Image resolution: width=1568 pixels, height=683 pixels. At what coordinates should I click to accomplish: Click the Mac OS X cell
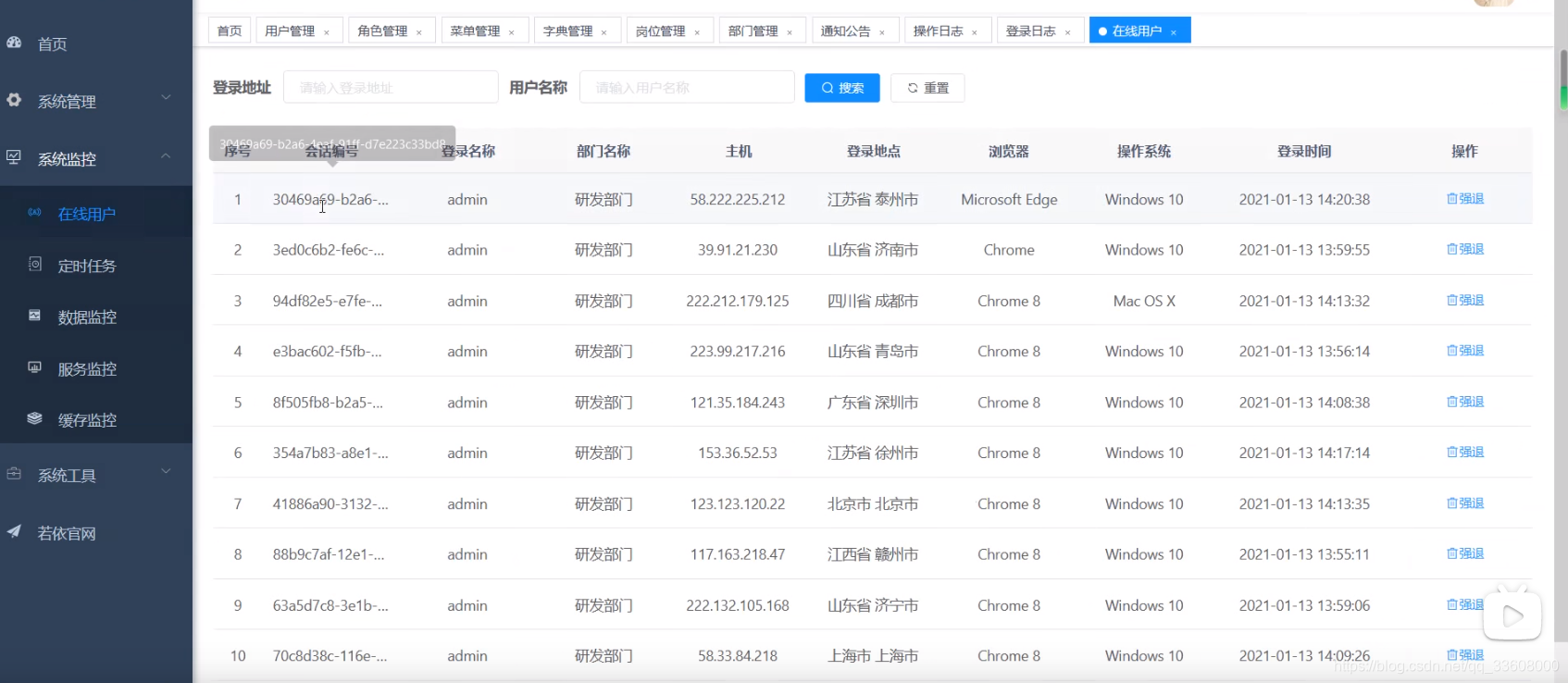(1144, 301)
